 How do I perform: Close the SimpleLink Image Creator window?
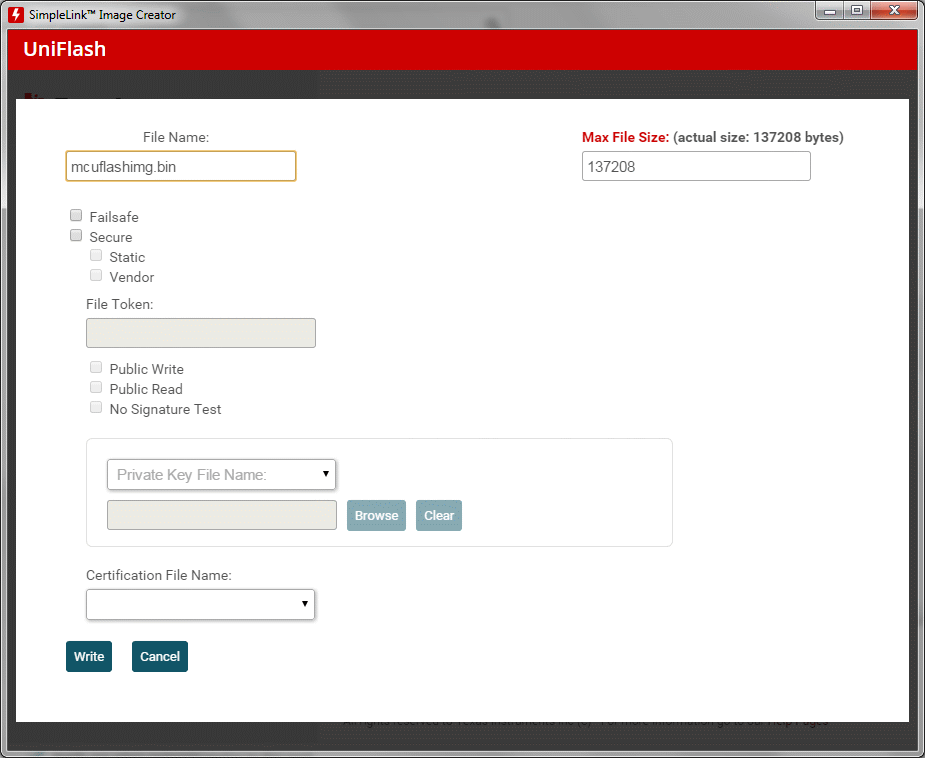(894, 11)
